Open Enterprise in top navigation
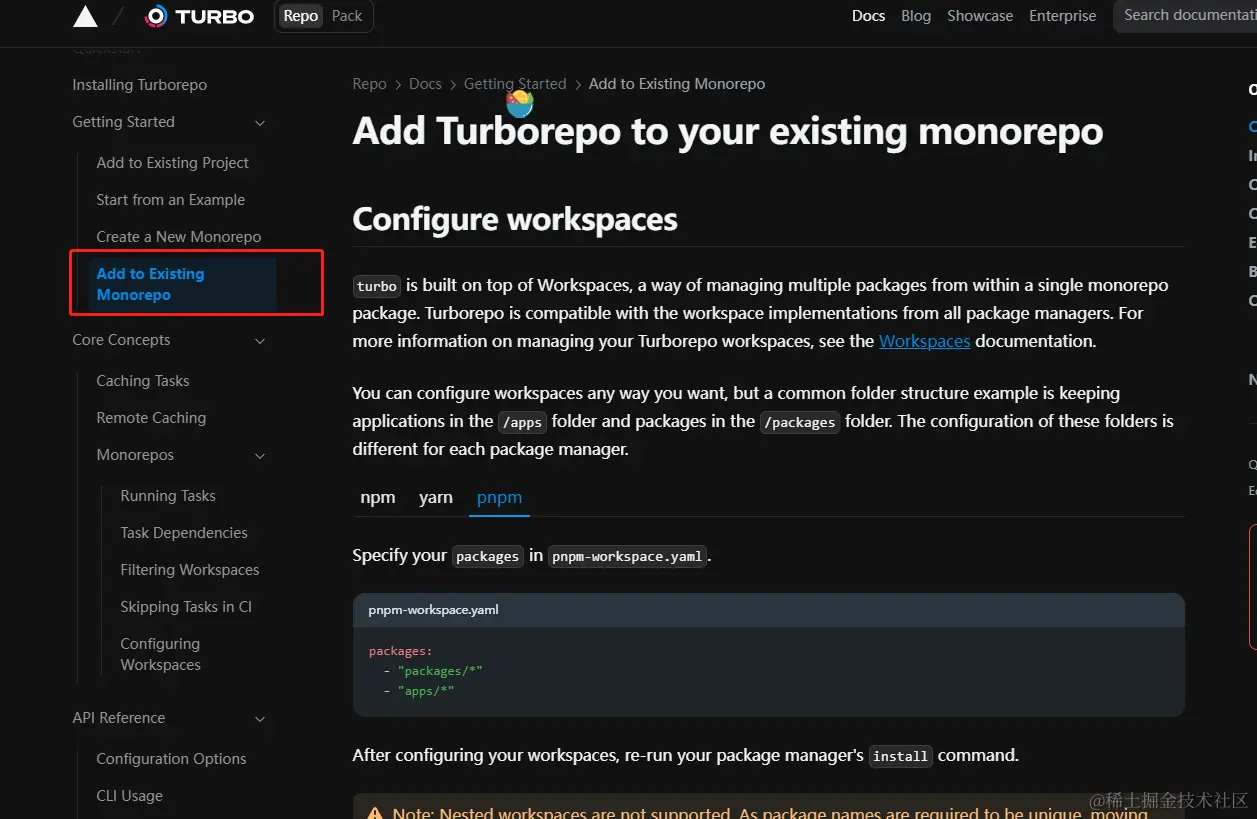Viewport: 1257px width, 819px height. [x=1063, y=16]
